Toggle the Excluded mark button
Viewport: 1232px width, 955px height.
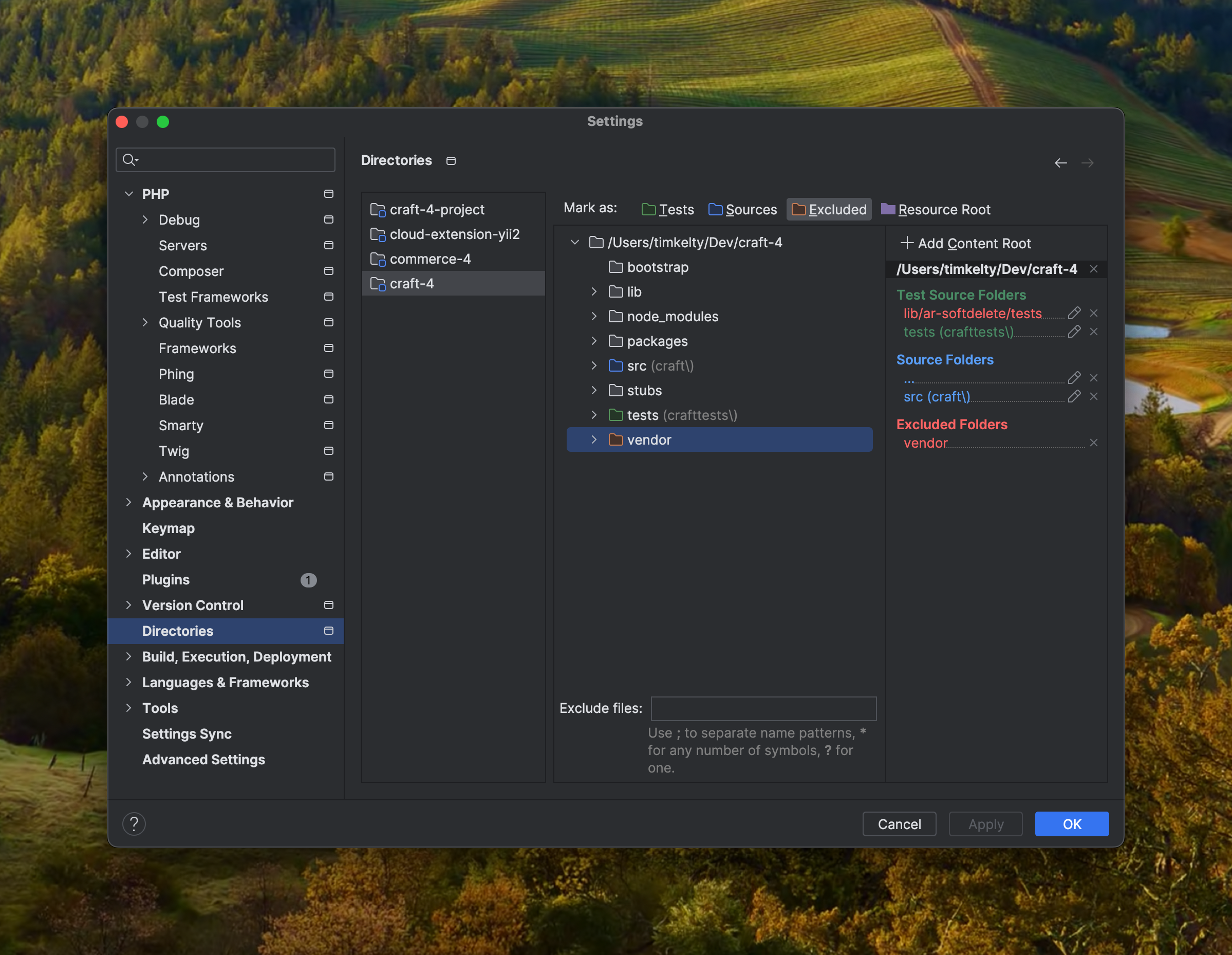829,209
